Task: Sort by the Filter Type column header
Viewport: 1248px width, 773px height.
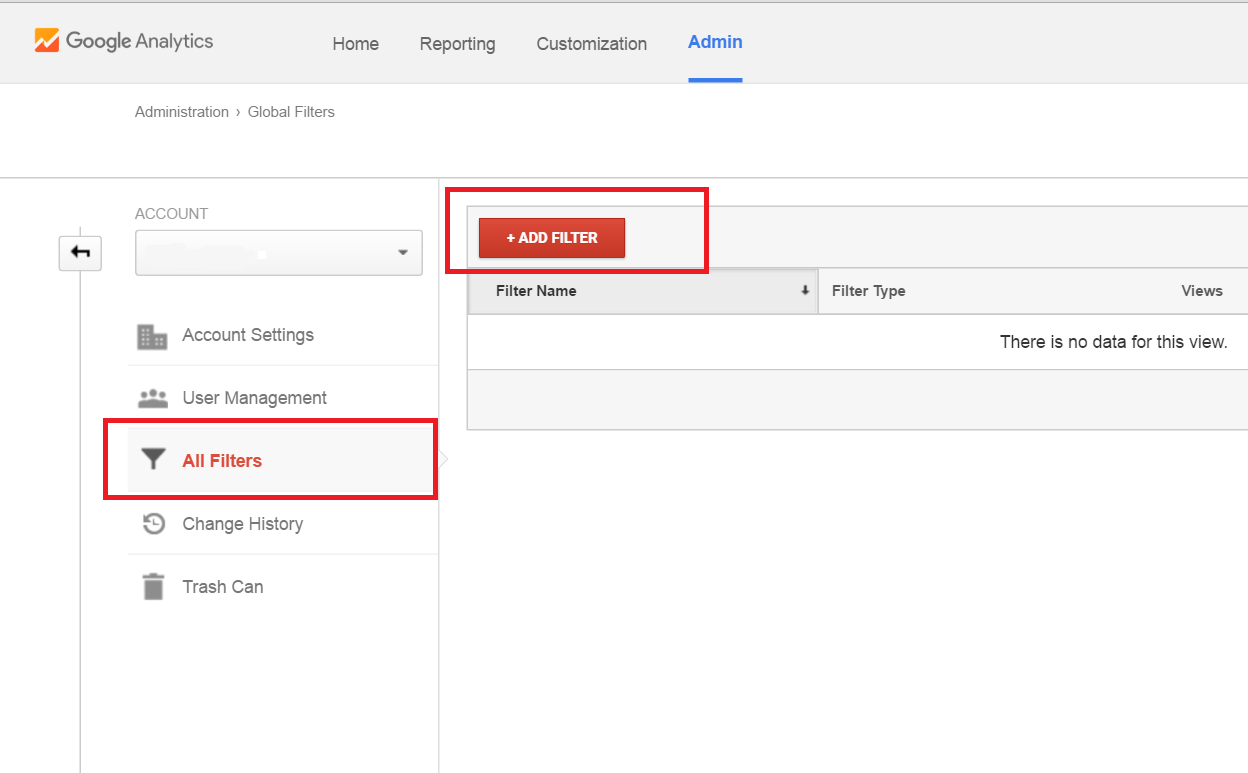Action: 868,291
